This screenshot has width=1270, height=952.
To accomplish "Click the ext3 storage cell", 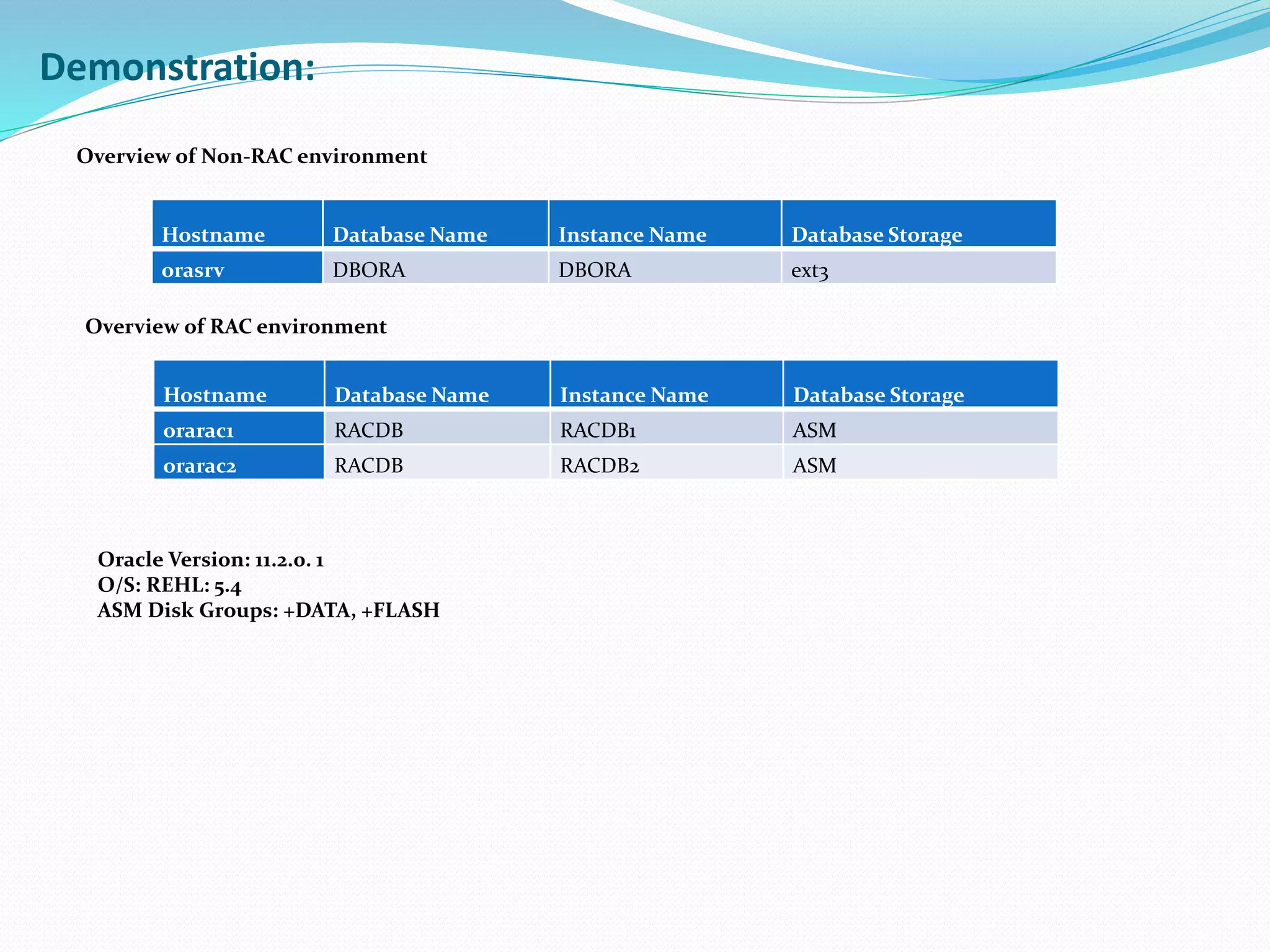I will point(809,271).
